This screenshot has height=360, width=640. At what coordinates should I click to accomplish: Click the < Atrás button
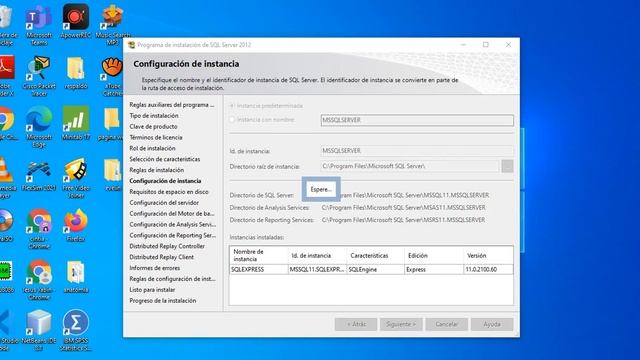coord(356,324)
